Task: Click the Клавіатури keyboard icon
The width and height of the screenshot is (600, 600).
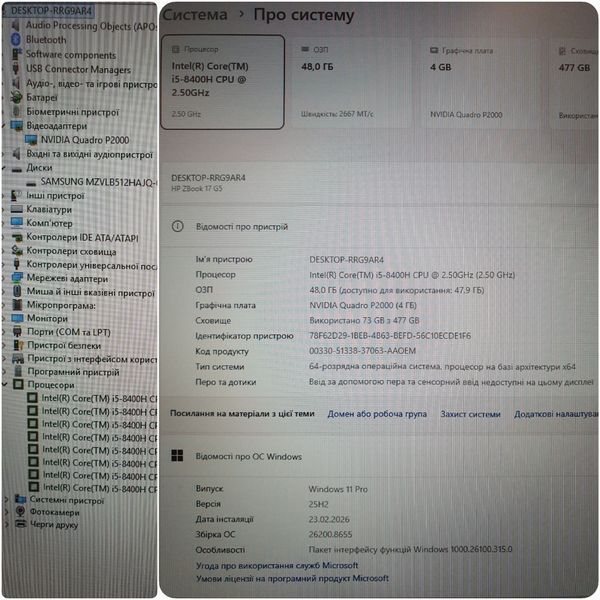Action: 17,209
